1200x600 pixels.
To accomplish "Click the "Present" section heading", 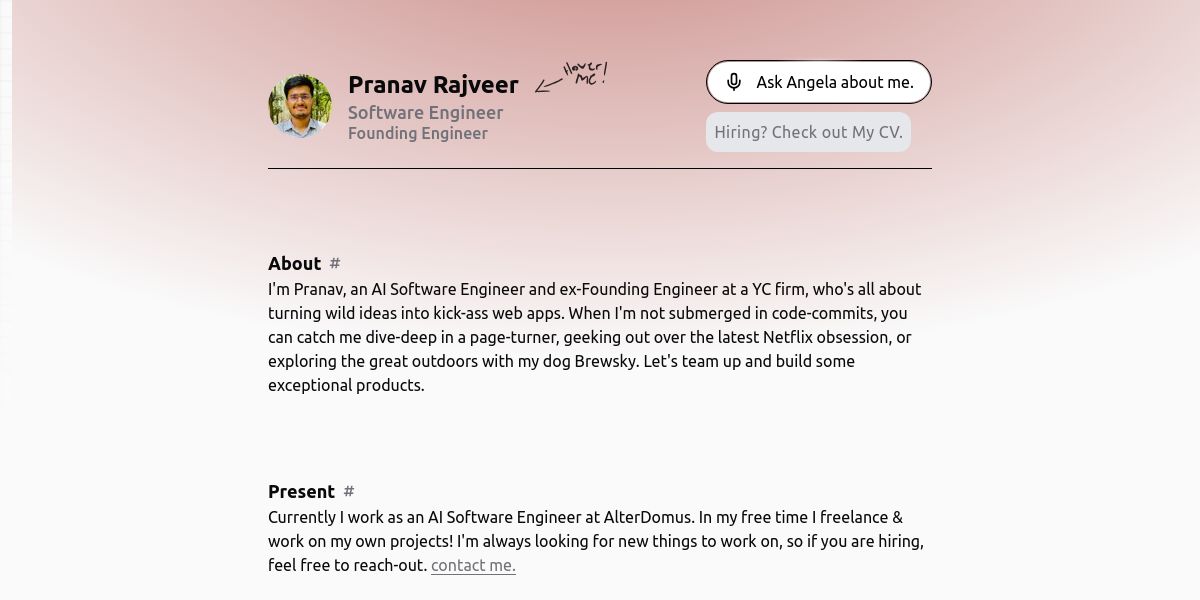I will (x=301, y=491).
